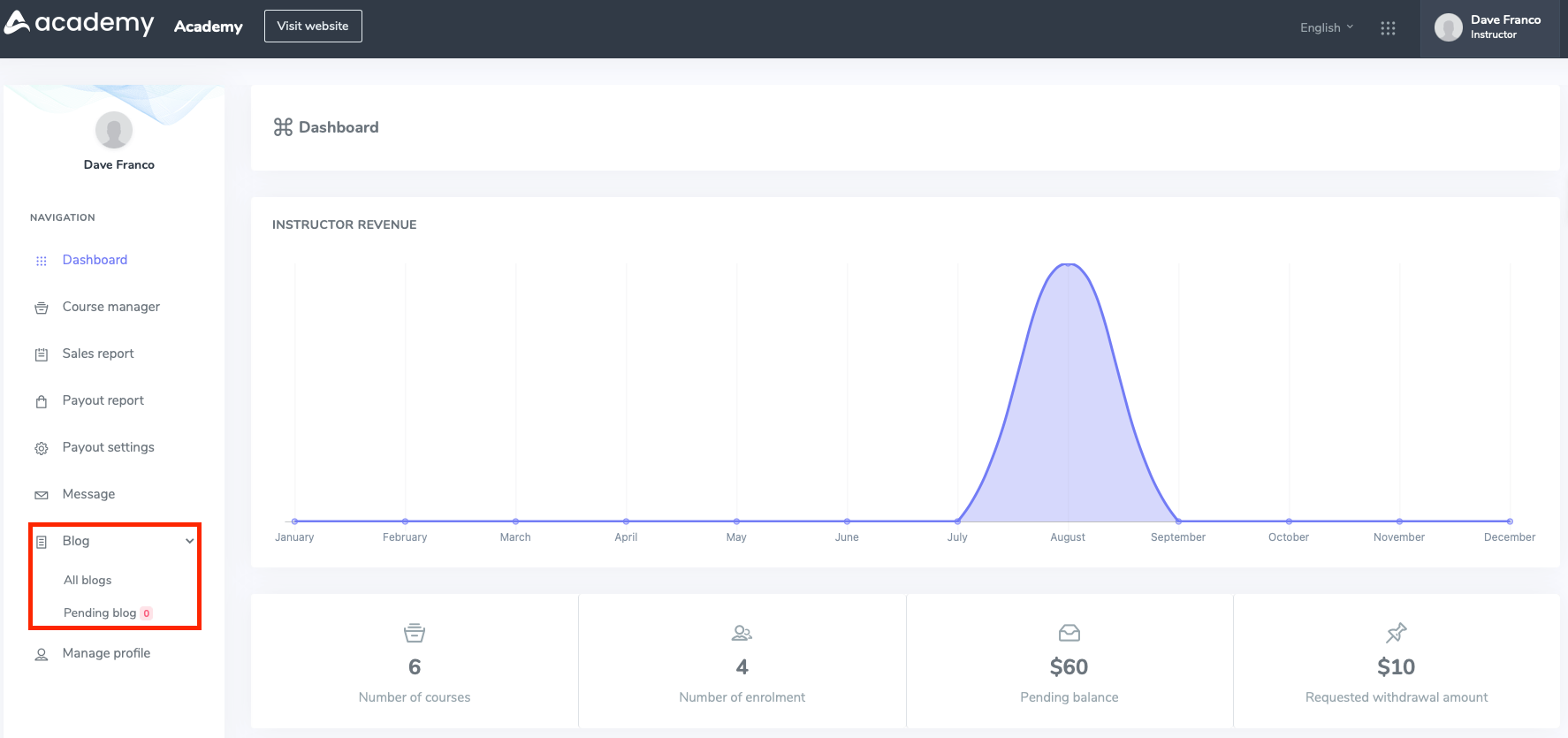Click the Sales report icon in sidebar
Screen dimensions: 1568x738
[x=42, y=354]
